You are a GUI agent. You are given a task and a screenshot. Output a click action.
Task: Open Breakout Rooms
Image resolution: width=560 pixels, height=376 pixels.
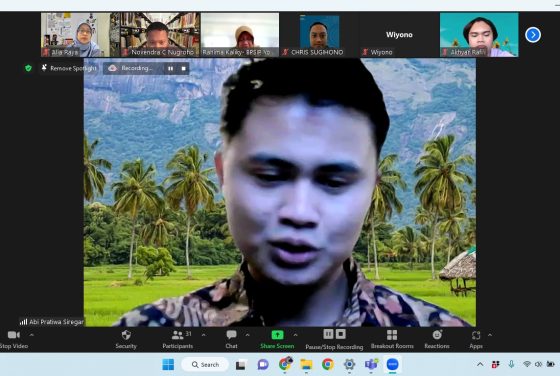392,340
